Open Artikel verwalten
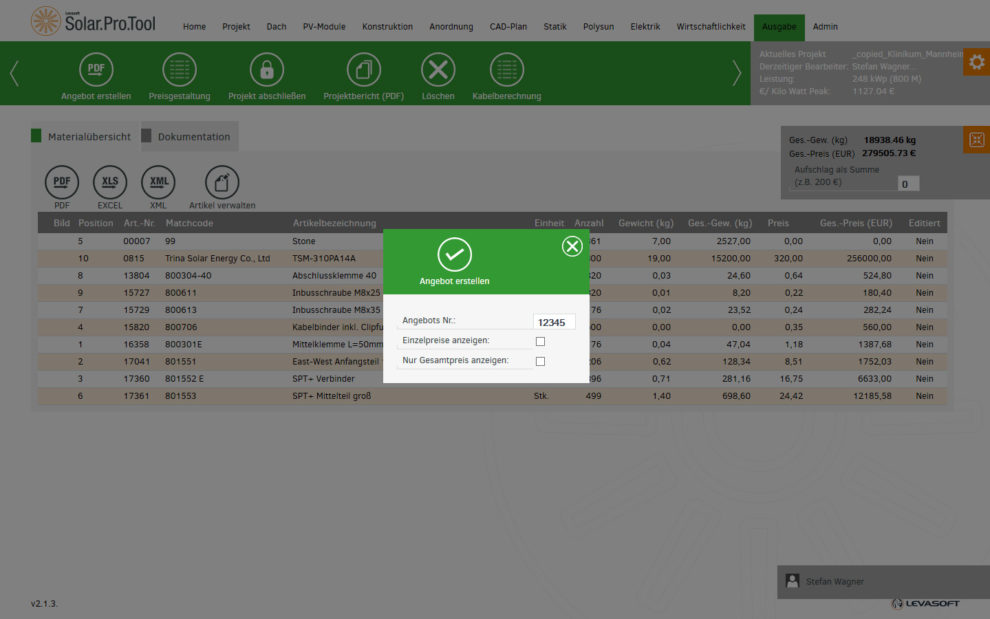 click(222, 182)
